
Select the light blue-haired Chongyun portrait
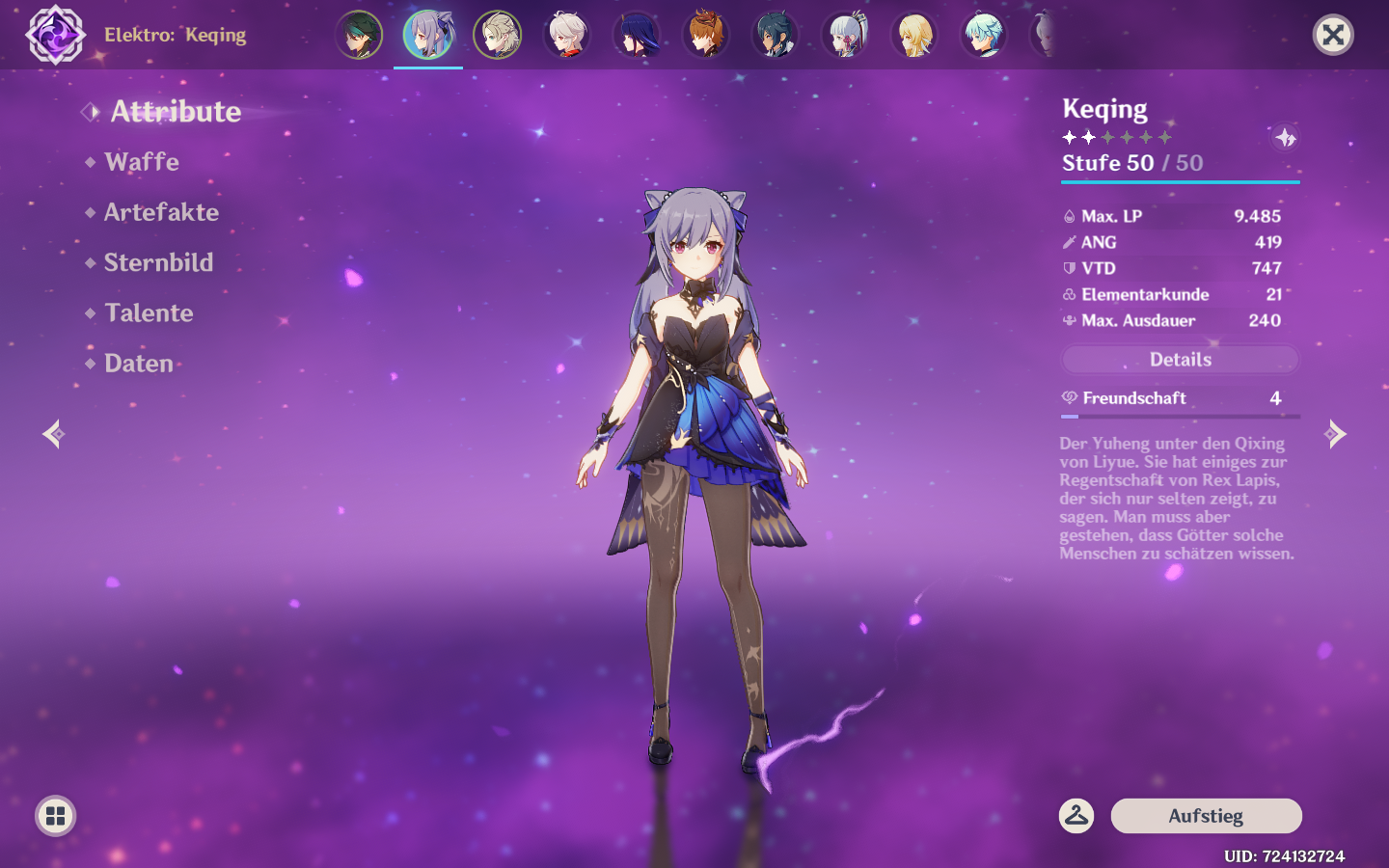click(984, 36)
